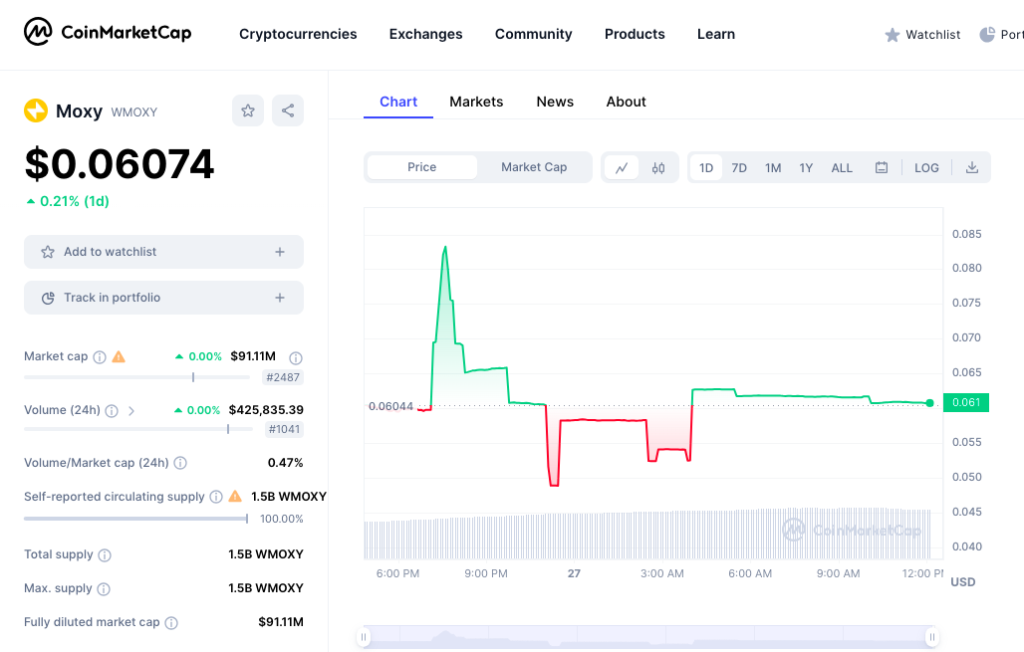The image size is (1024, 652).
Task: Click the chart minimap navigator
Action: pyautogui.click(x=648, y=636)
